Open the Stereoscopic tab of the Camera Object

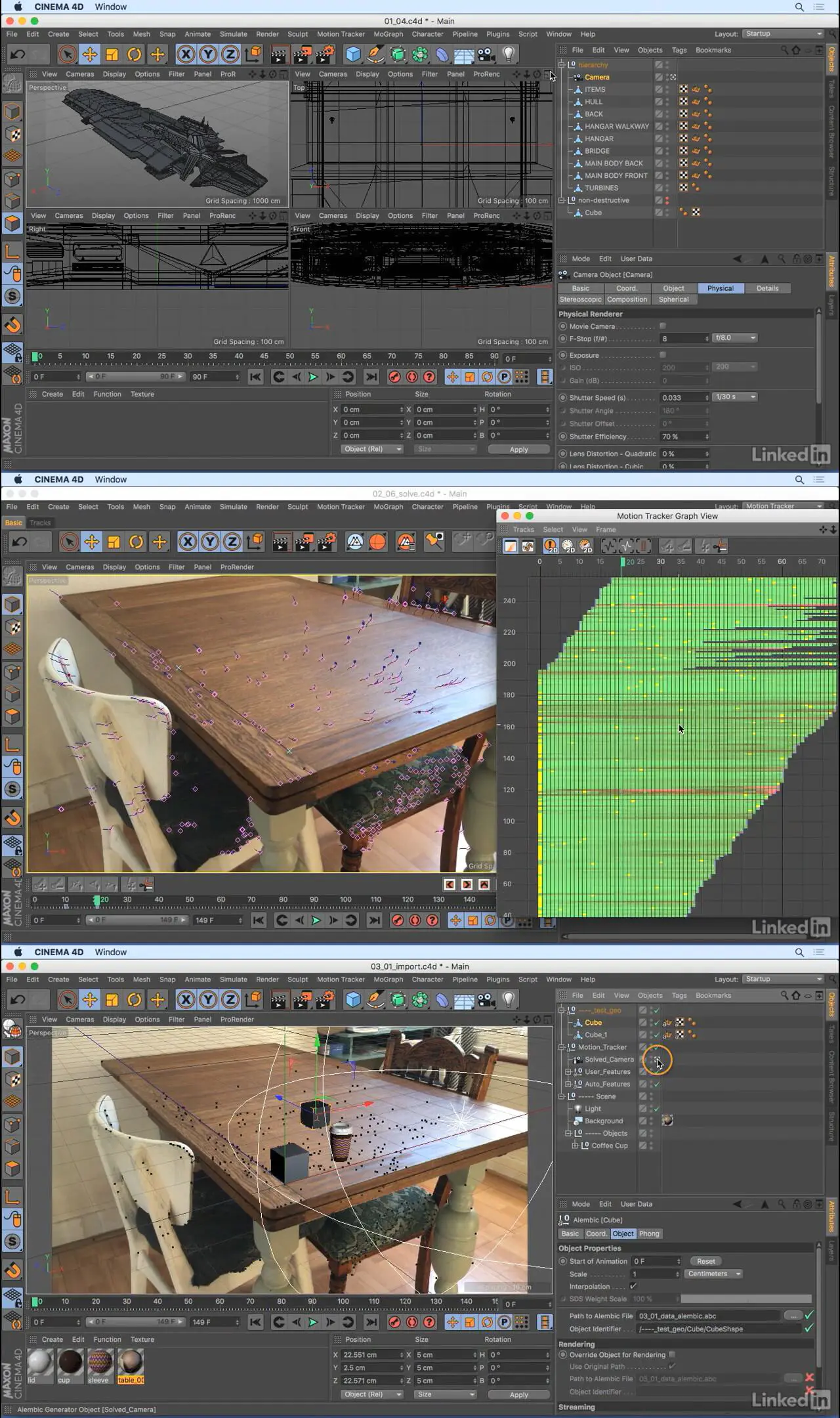tap(580, 299)
